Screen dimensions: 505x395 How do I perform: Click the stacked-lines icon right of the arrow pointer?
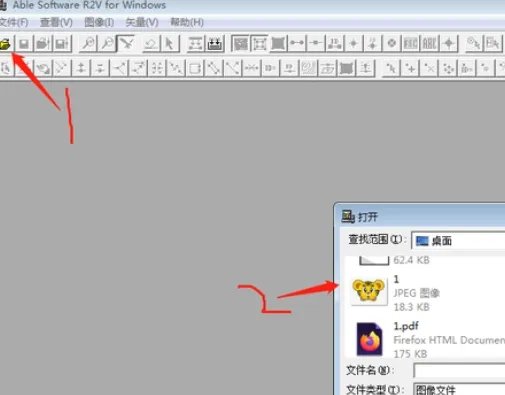196,44
